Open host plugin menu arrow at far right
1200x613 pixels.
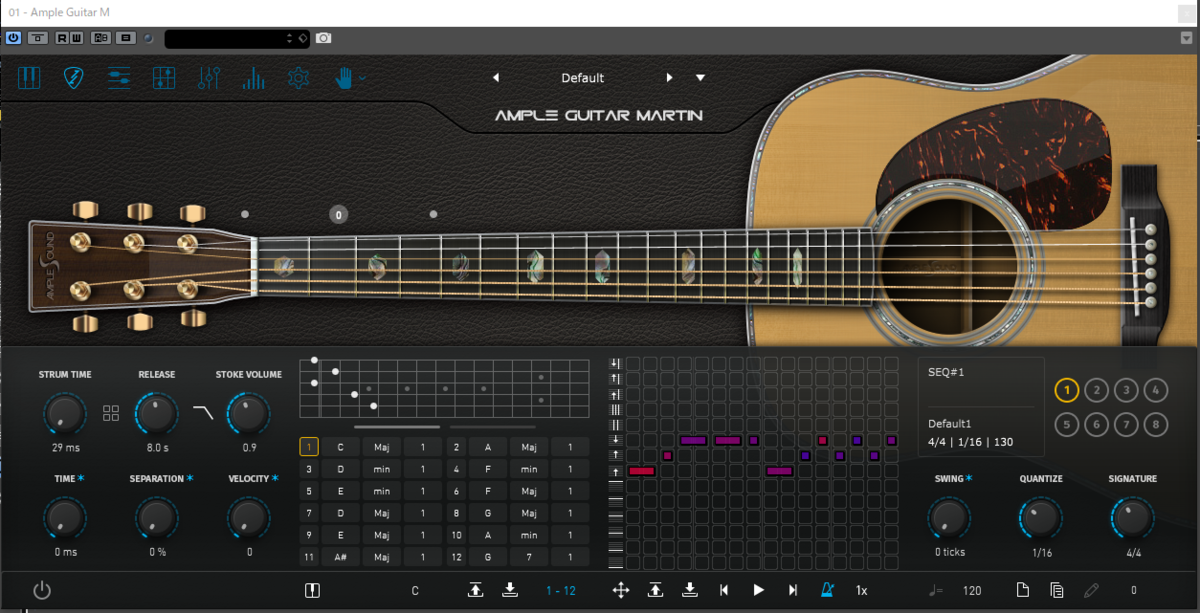point(1186,38)
